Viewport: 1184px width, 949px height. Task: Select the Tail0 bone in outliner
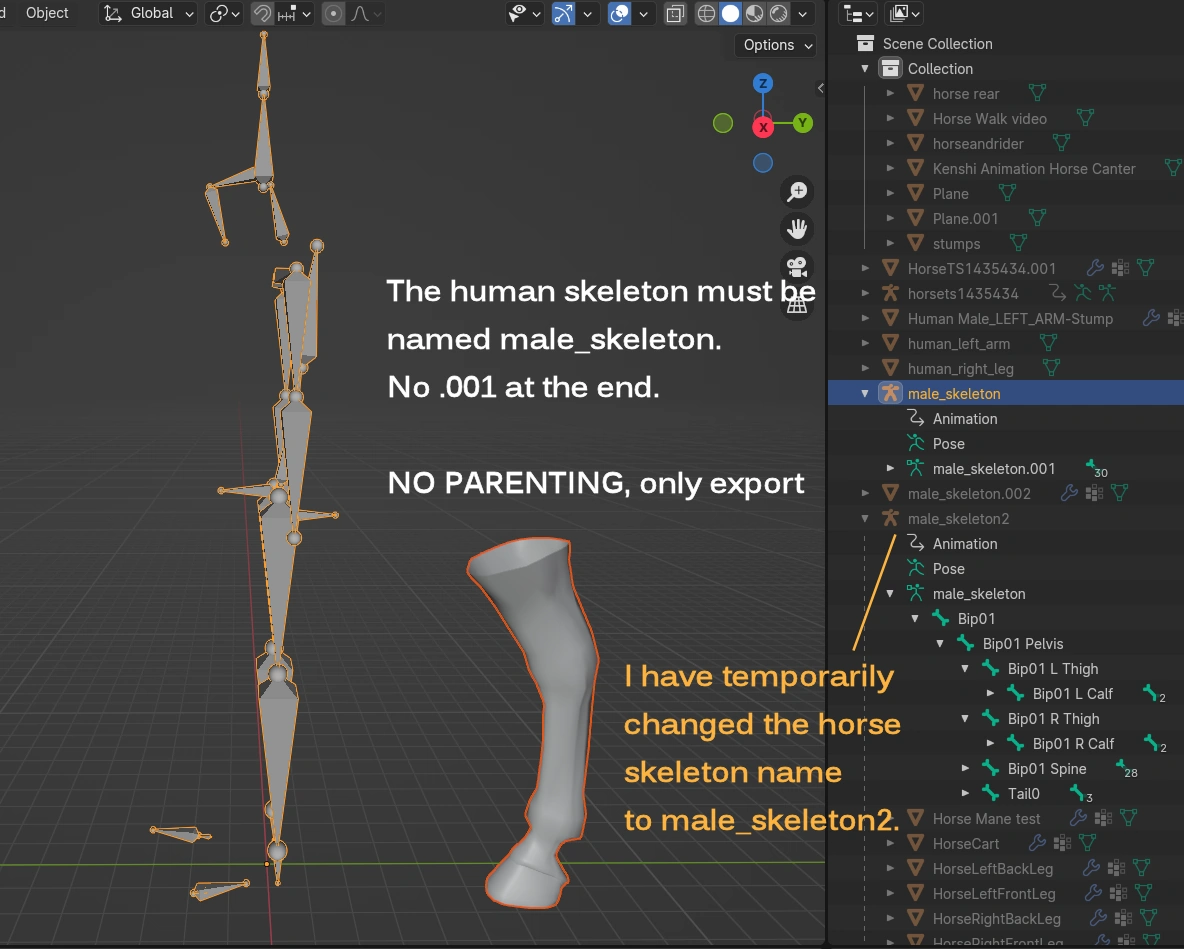tap(1023, 793)
